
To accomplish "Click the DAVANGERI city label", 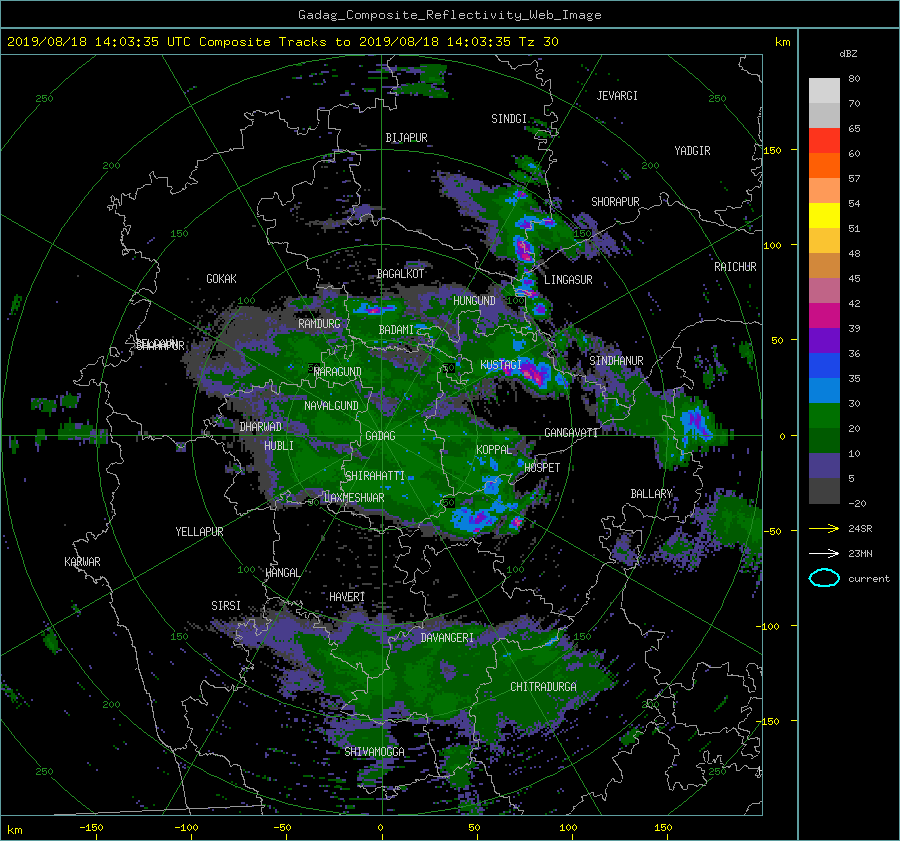I will pos(447,638).
